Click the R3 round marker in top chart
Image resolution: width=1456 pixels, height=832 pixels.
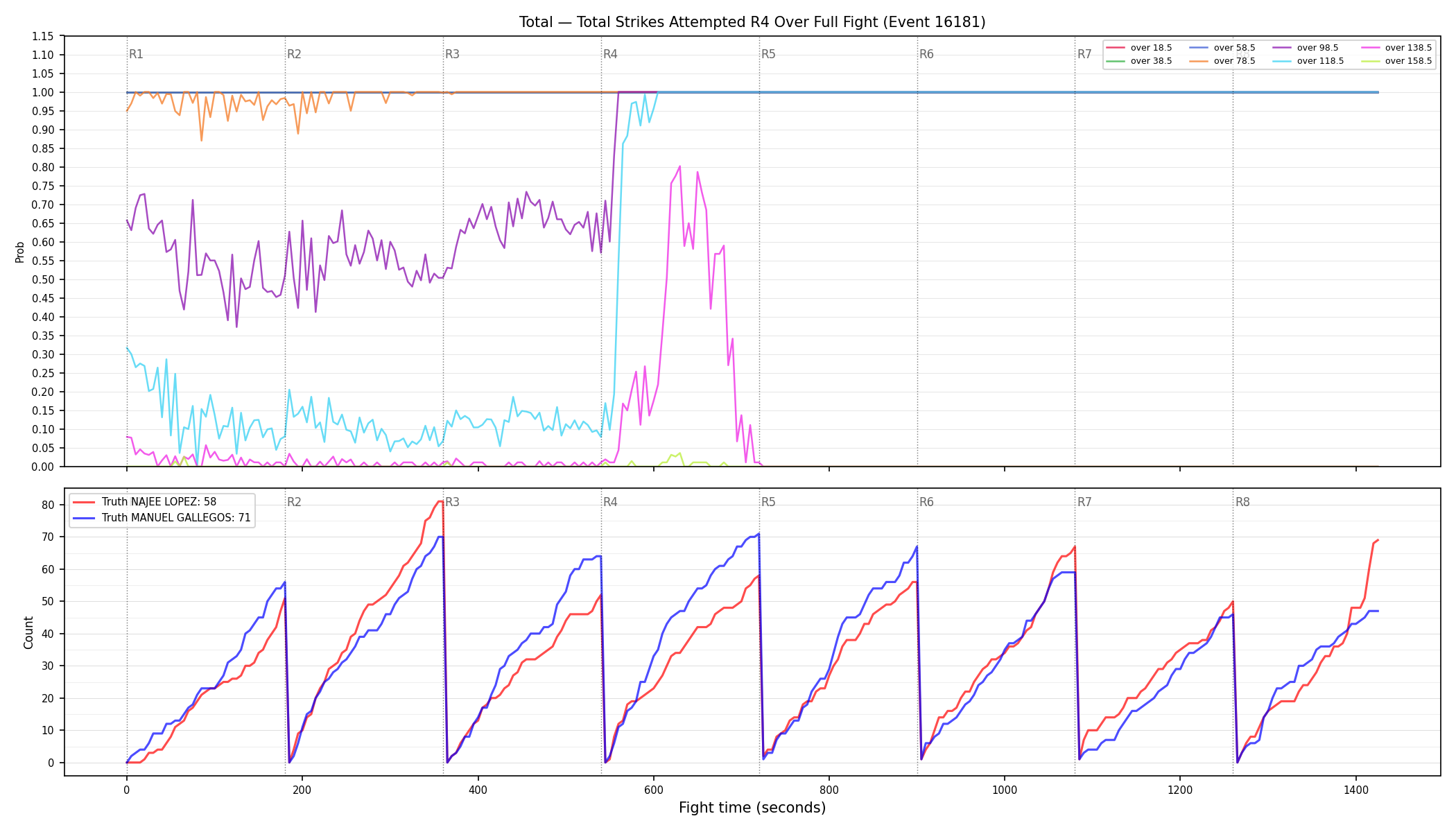tap(452, 54)
